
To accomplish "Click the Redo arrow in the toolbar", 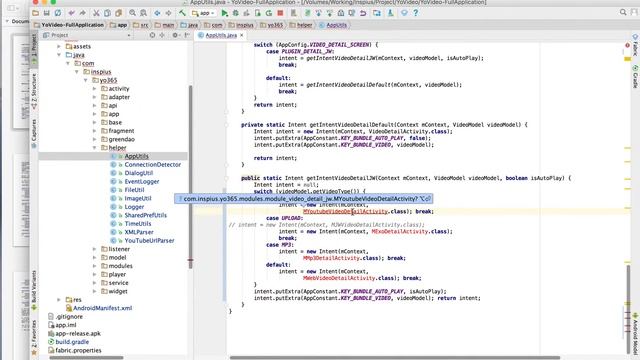I will (83, 13).
